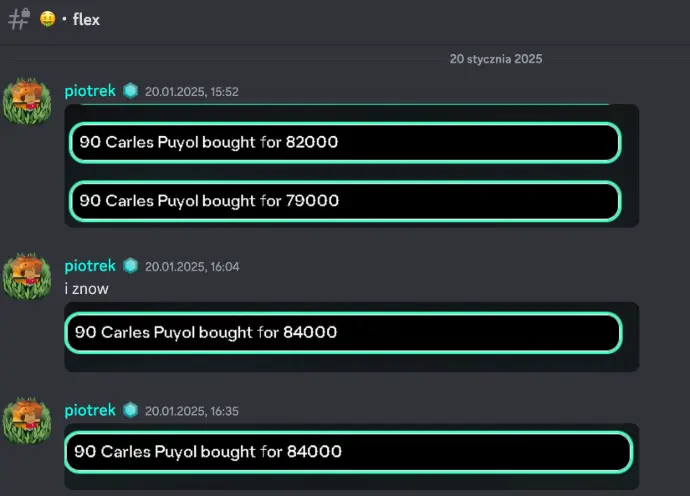Image resolution: width=690 pixels, height=496 pixels.
Task: Open the flex channel title
Action: click(x=86, y=19)
